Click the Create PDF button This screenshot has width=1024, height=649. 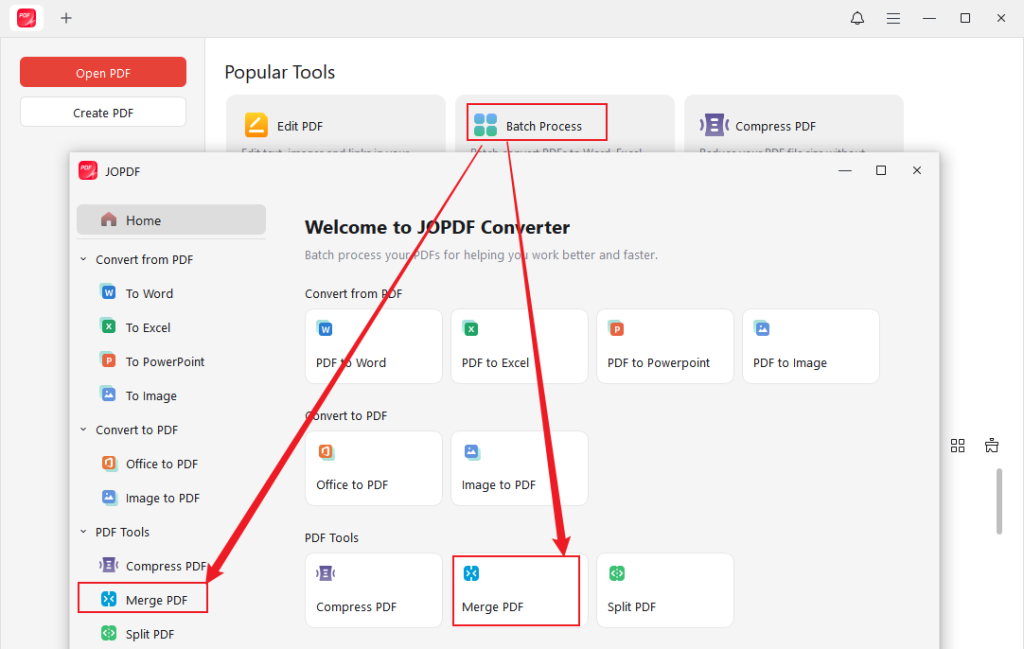(x=103, y=111)
